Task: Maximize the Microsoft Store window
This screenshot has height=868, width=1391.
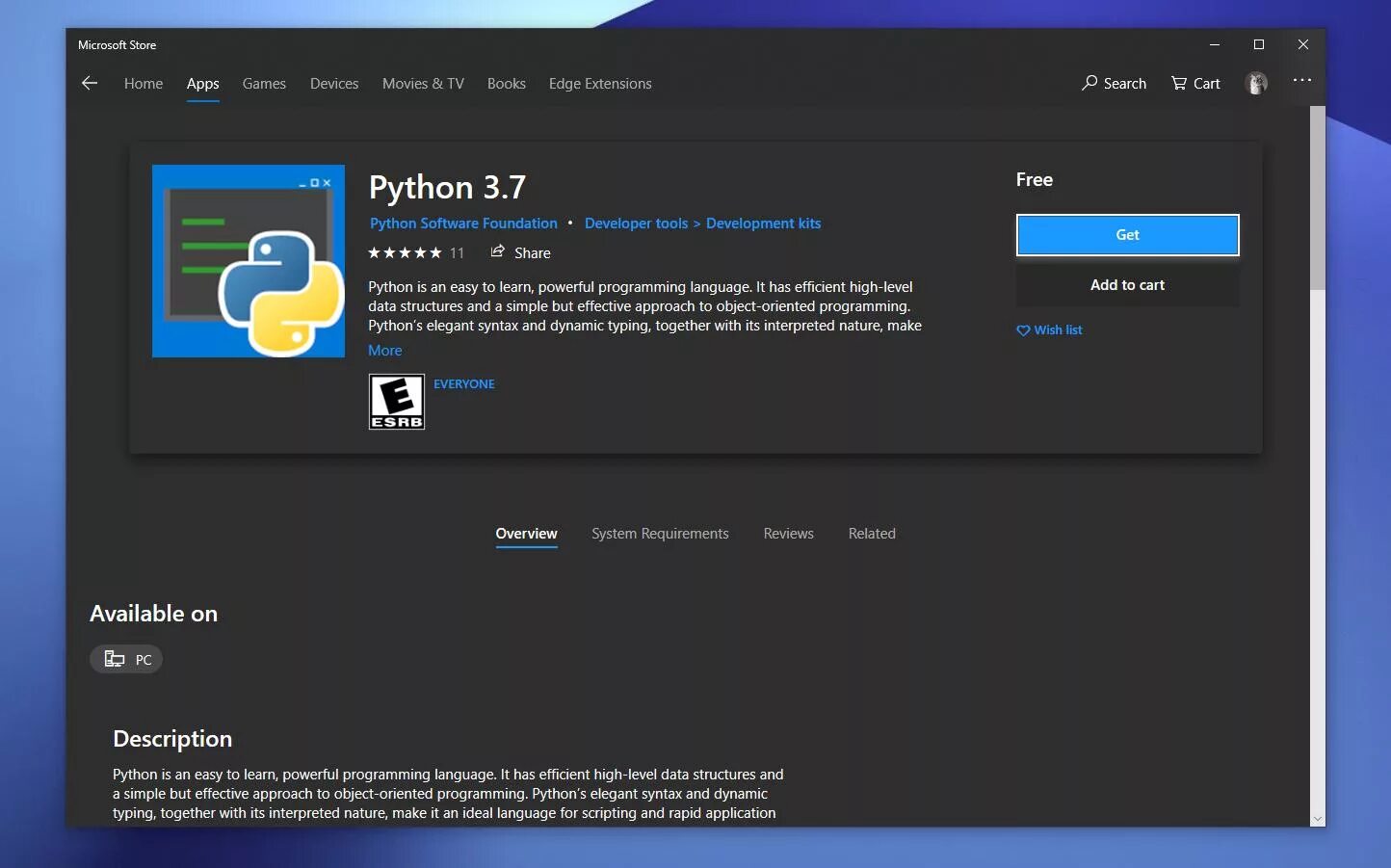Action: point(1259,44)
